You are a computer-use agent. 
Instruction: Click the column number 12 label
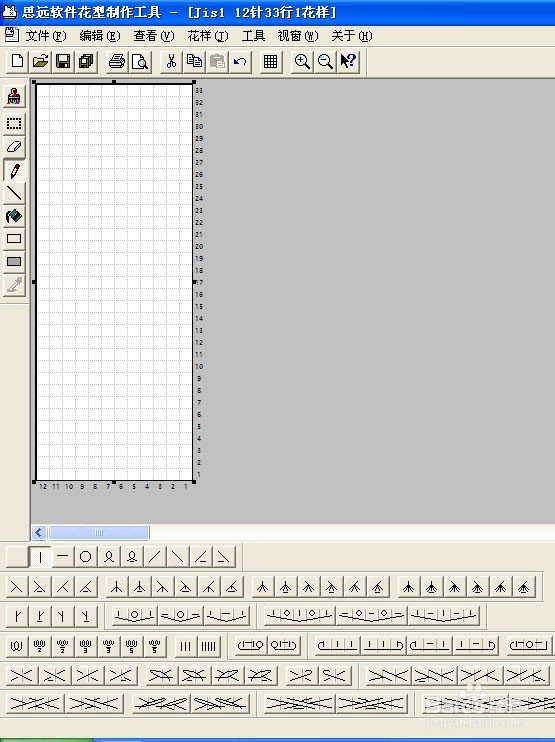coord(43,486)
